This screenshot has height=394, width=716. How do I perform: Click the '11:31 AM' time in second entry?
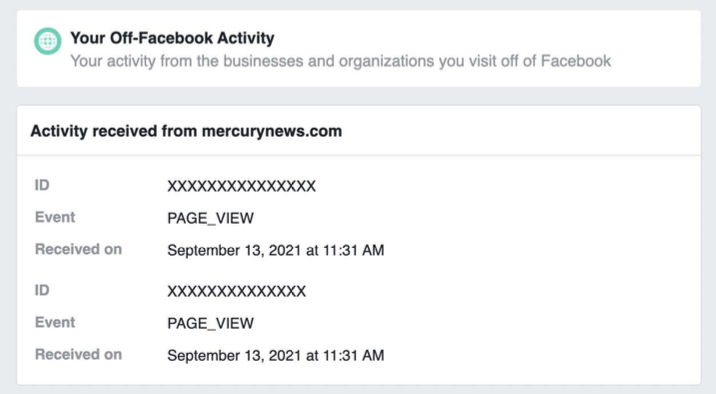click(x=353, y=355)
